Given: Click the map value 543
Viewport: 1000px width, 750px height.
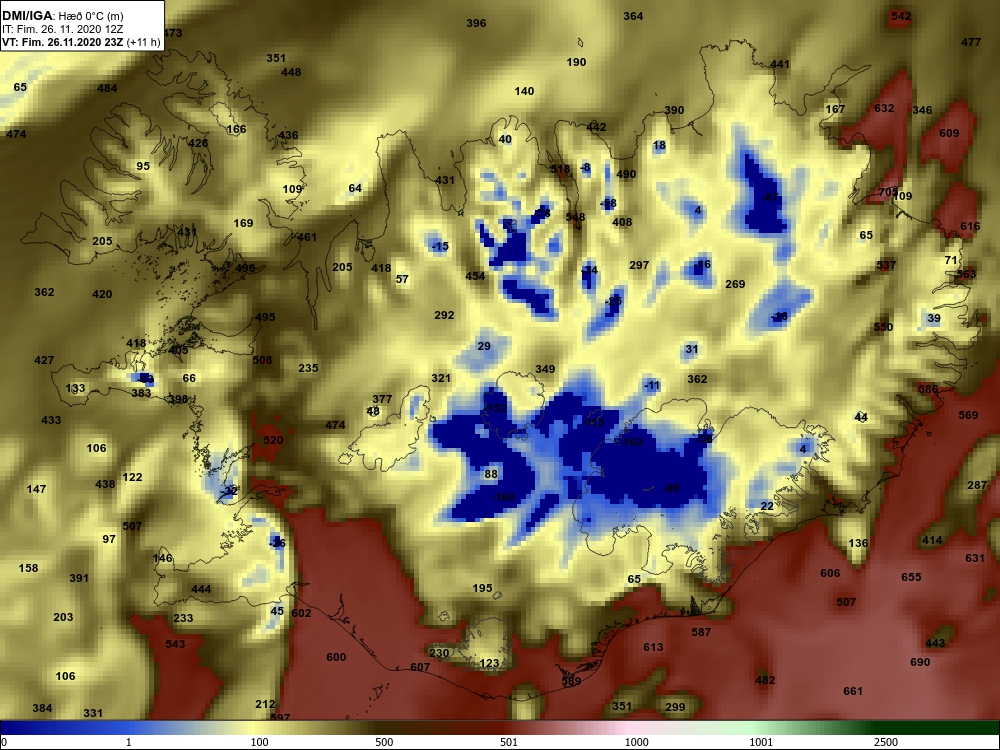Looking at the screenshot, I should point(175,643).
